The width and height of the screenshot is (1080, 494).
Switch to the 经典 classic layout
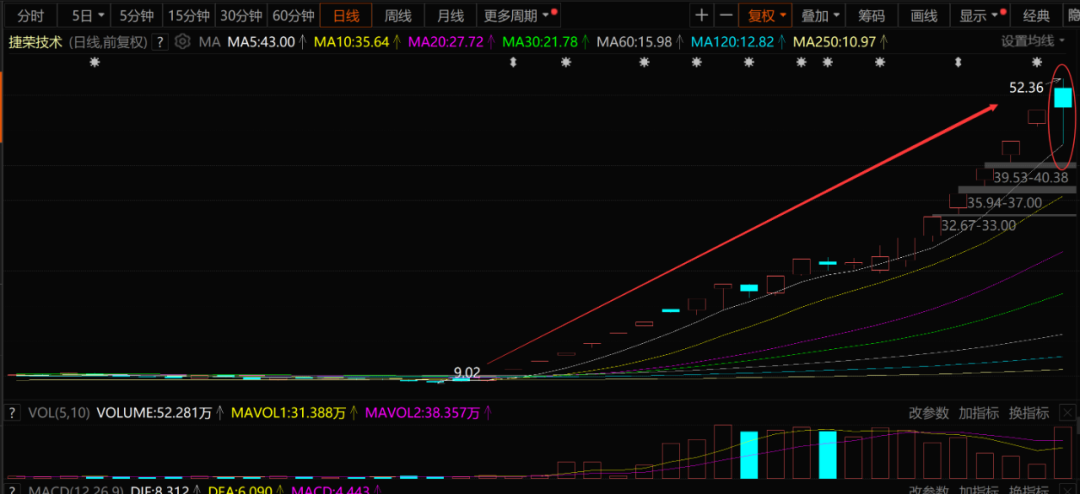1037,15
